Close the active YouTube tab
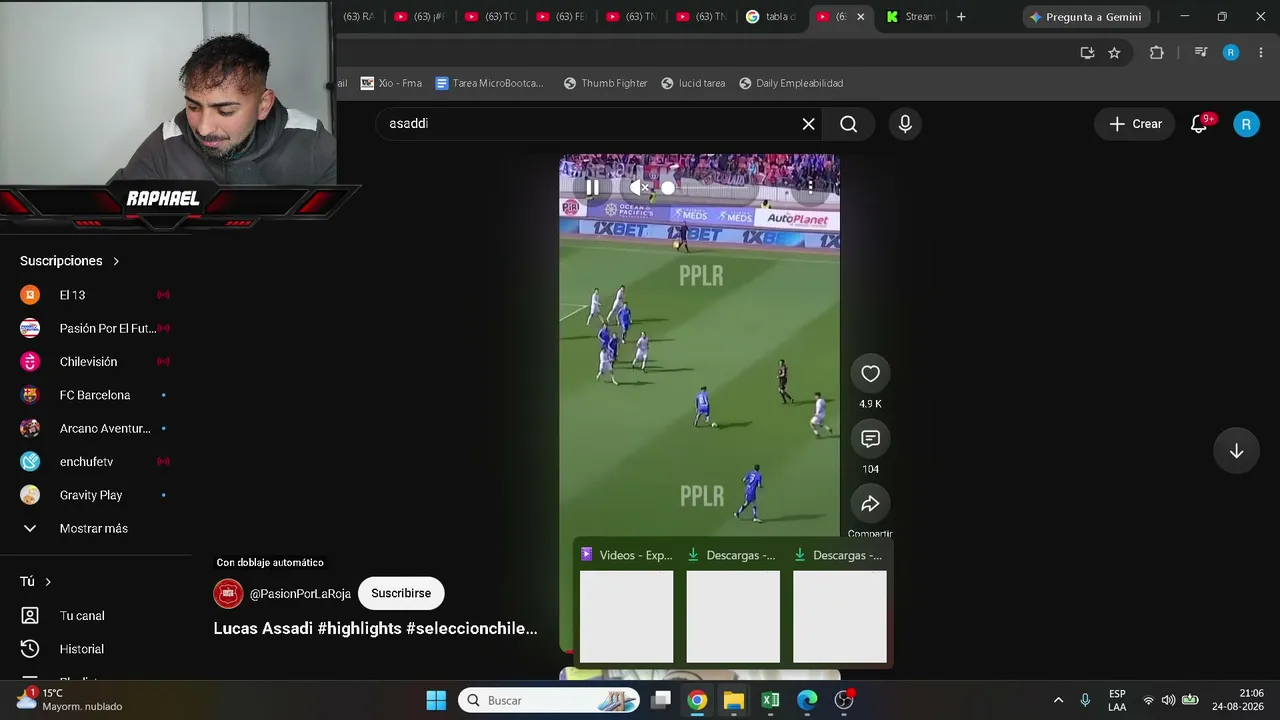This screenshot has width=1280, height=720. 860,17
